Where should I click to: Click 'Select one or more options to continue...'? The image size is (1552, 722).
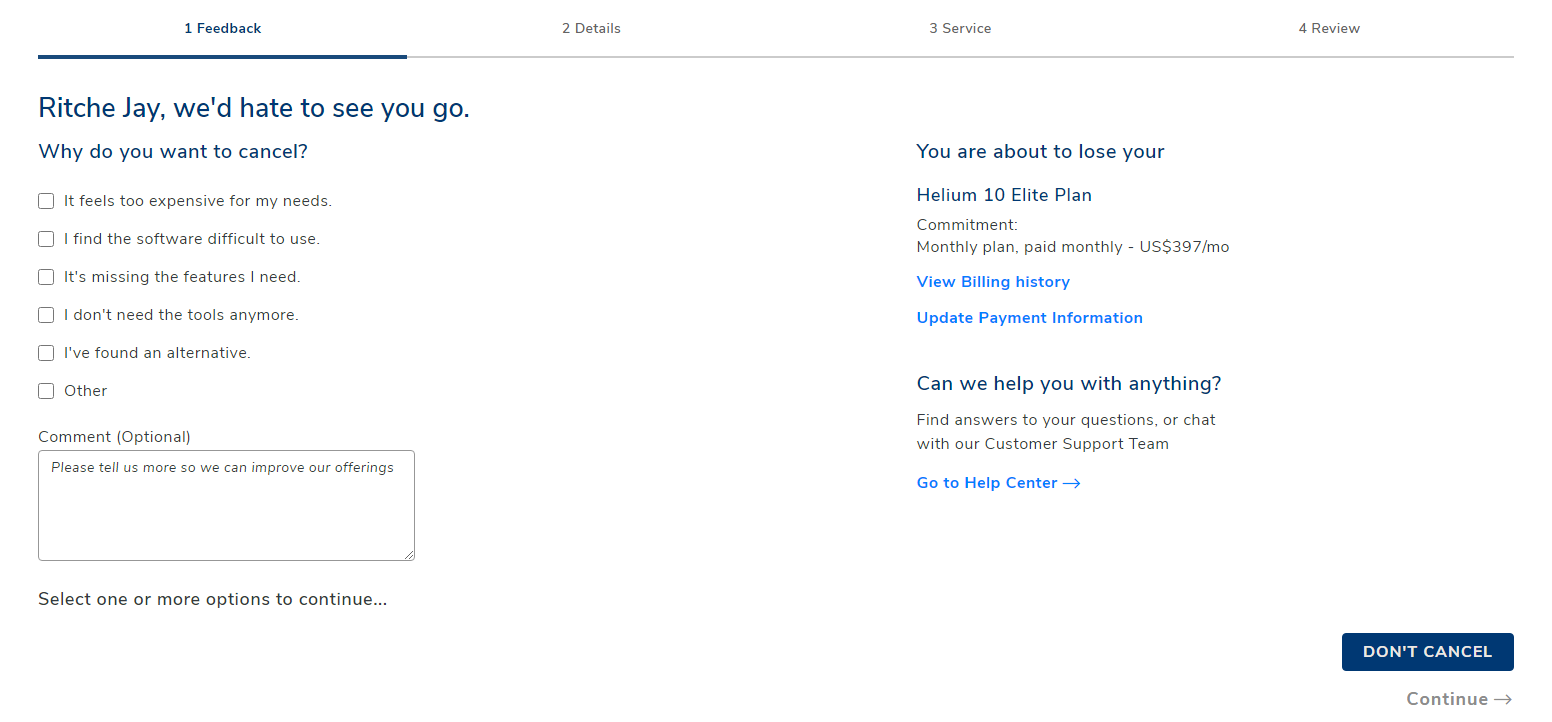click(x=212, y=599)
